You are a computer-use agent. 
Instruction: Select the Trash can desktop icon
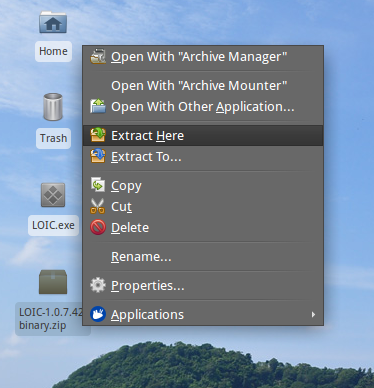coord(53,107)
